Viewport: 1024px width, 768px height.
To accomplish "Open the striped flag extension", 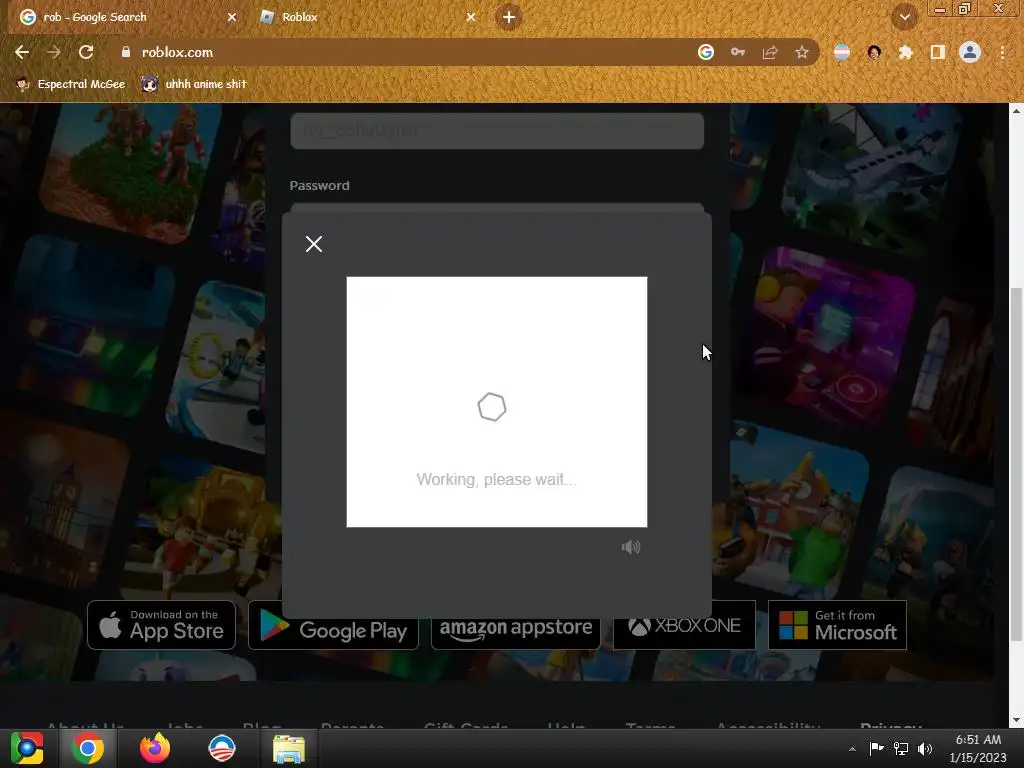I will click(x=842, y=52).
